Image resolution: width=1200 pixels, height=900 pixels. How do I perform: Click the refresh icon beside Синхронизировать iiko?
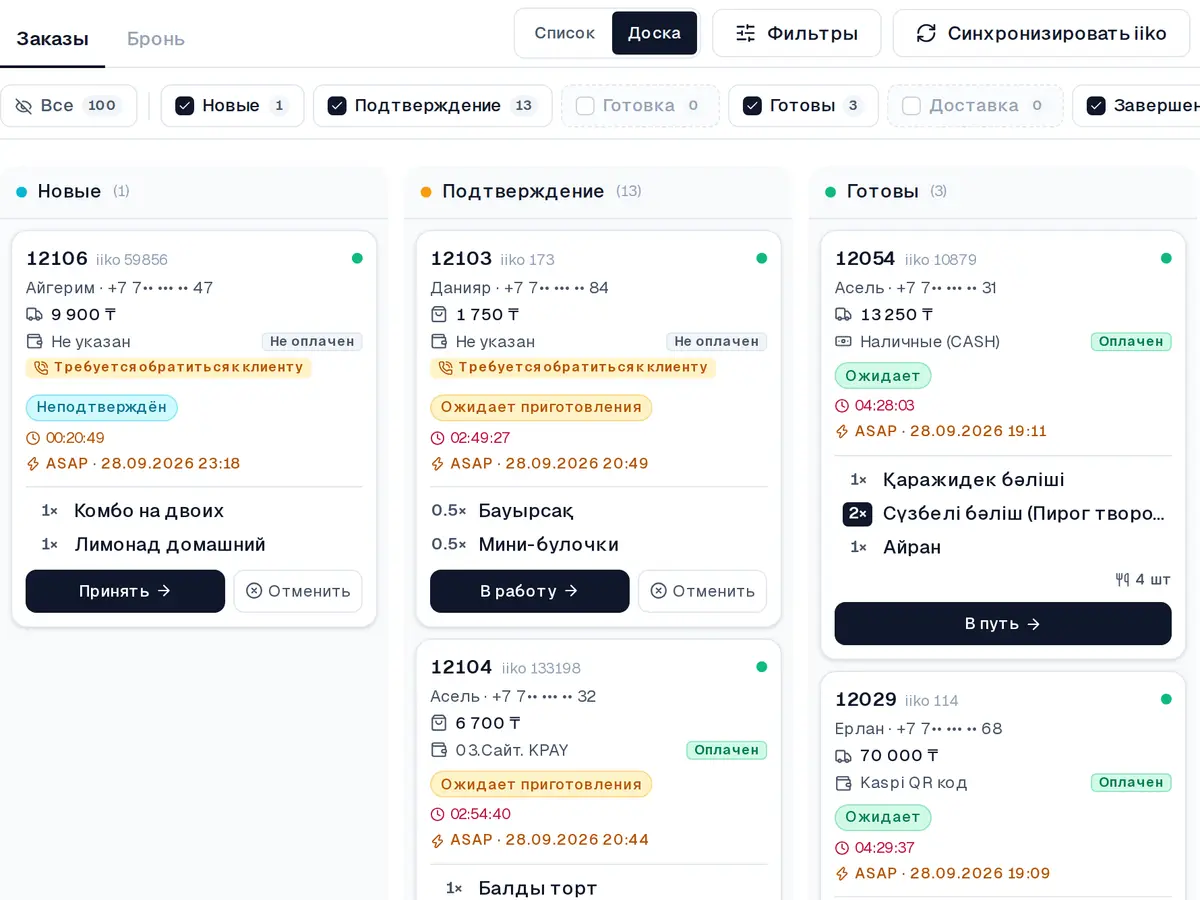point(926,33)
